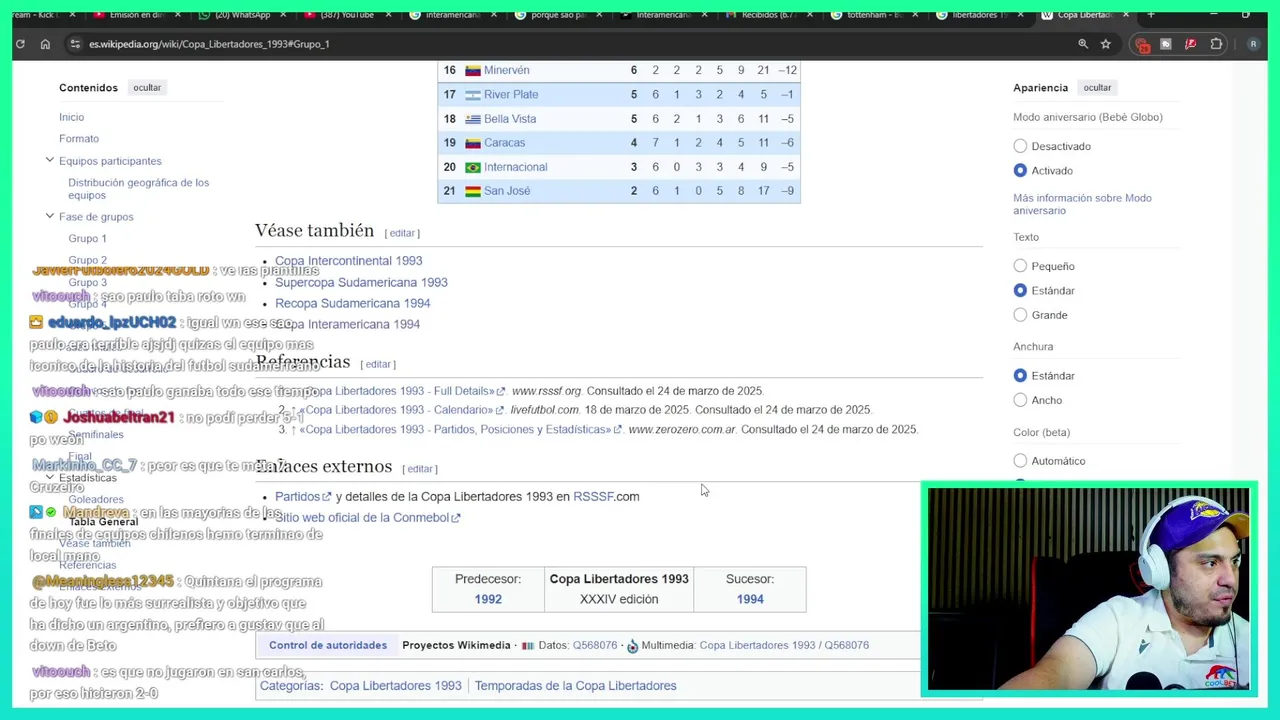The image size is (1280, 720).
Task: Close the tottenham search tab
Action: [916, 15]
